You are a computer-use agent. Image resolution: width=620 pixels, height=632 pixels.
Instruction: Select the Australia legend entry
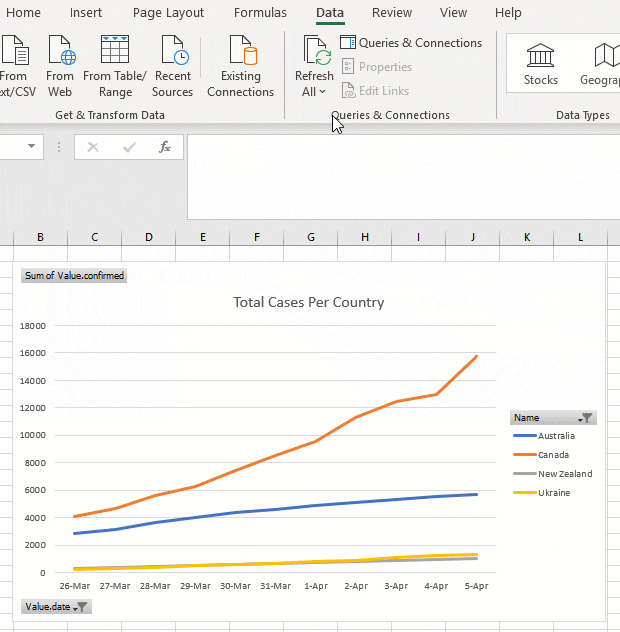click(x=544, y=436)
